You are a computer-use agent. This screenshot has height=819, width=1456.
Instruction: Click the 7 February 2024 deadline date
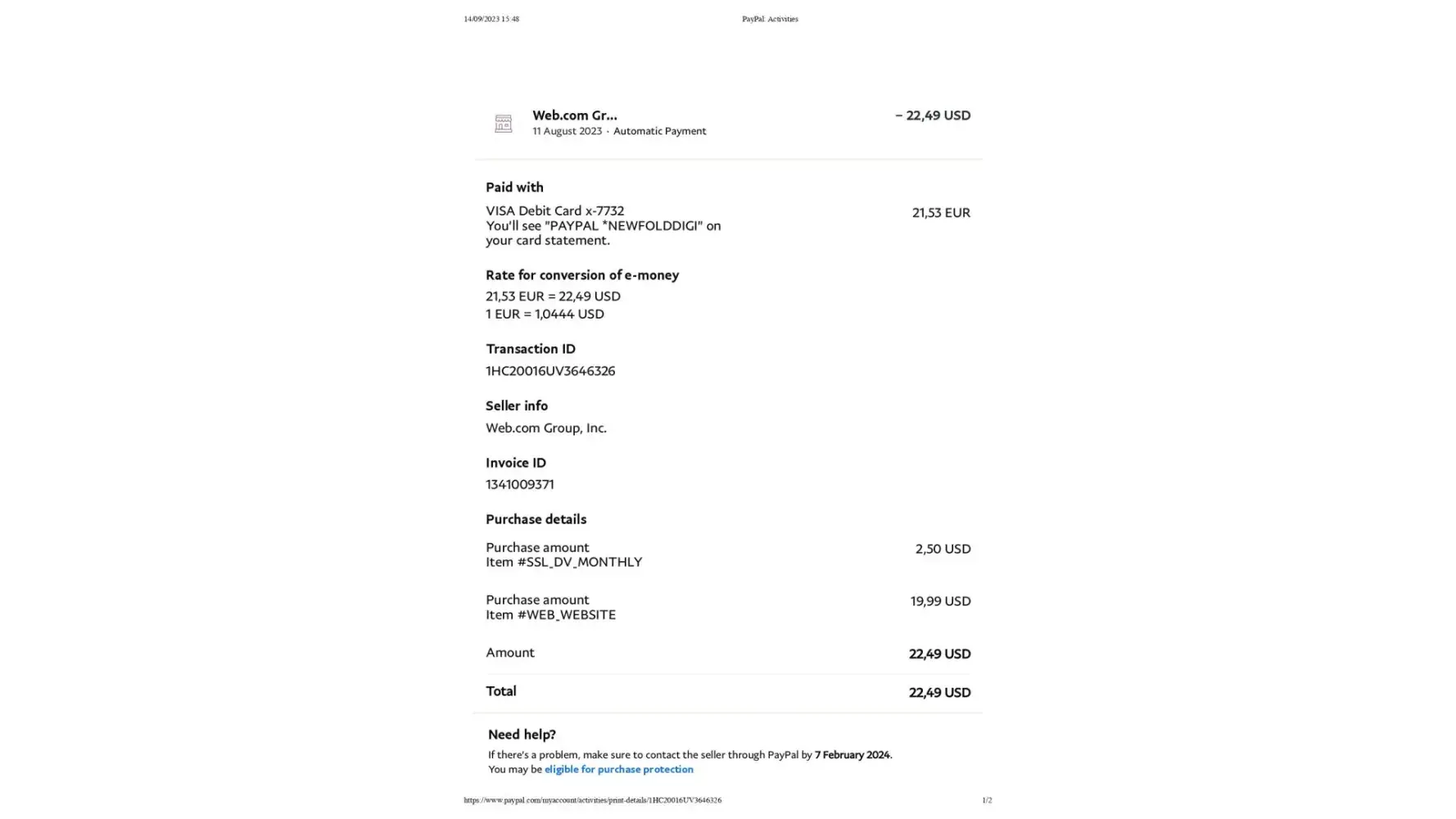[852, 755]
